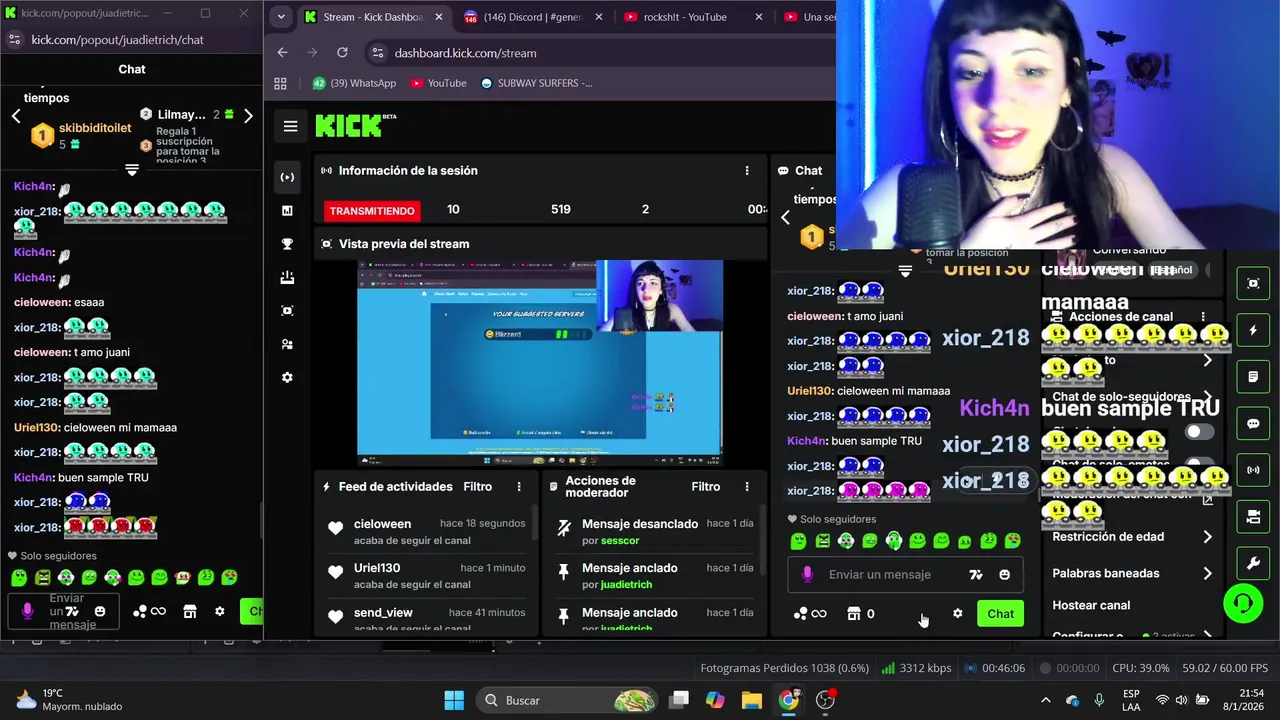The image size is (1280, 720).
Task: Open the Windows Start button
Action: pyautogui.click(x=454, y=700)
